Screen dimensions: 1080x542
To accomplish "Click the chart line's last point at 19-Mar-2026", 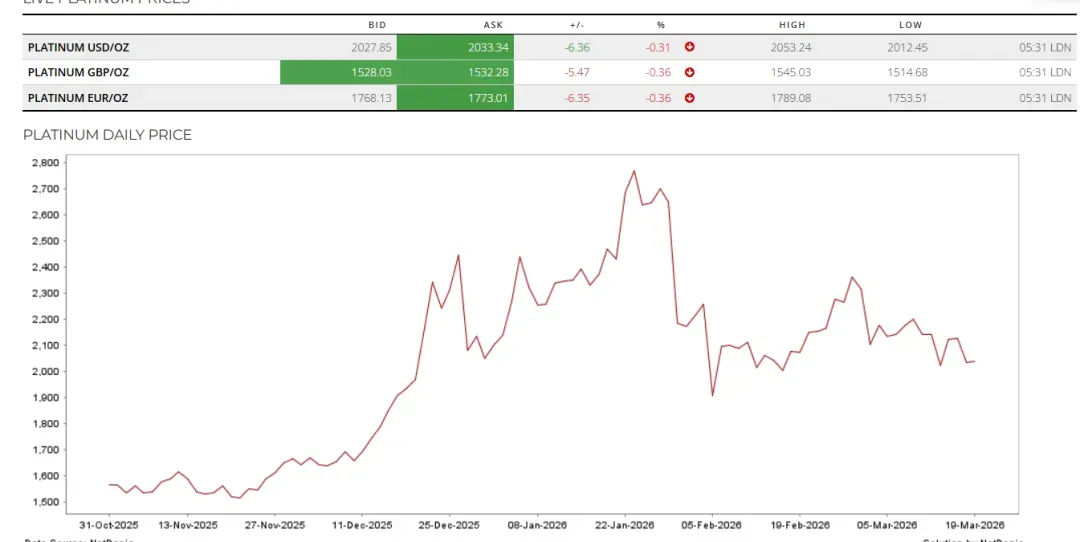I will [x=974, y=361].
